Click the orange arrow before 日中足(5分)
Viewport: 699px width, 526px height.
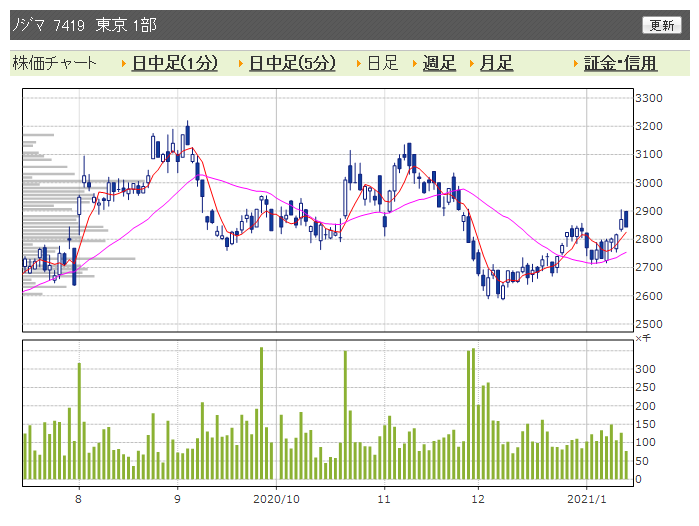241,64
